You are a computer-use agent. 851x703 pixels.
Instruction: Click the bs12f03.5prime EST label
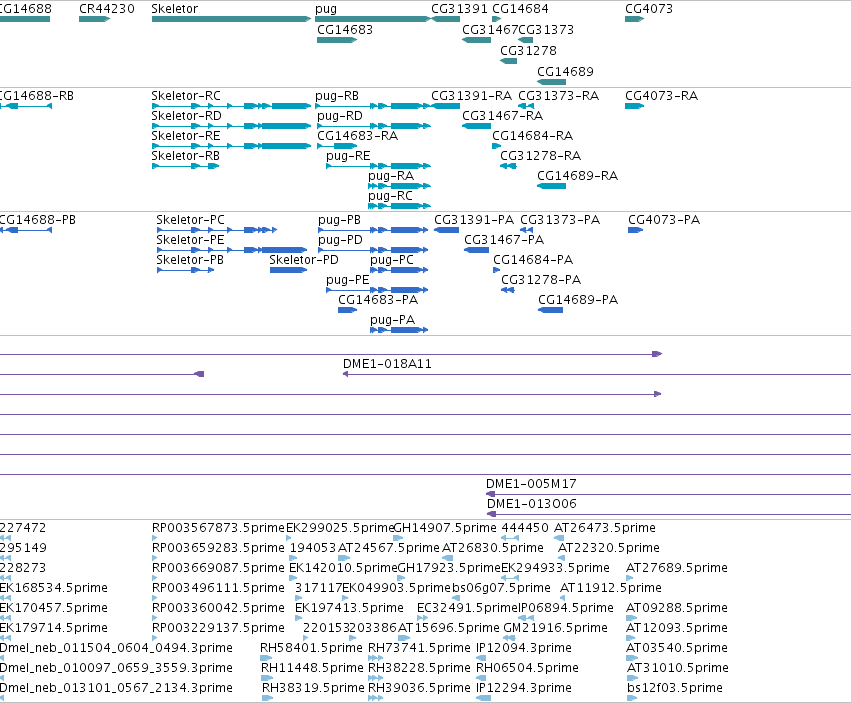point(675,688)
